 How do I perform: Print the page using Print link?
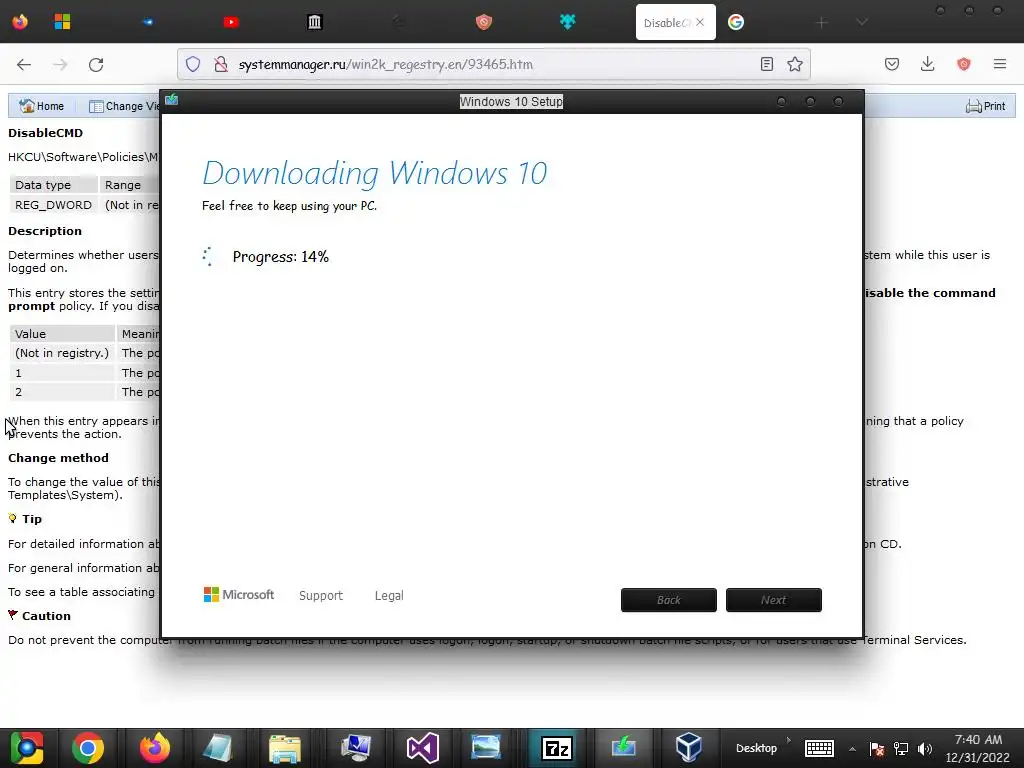(985, 106)
